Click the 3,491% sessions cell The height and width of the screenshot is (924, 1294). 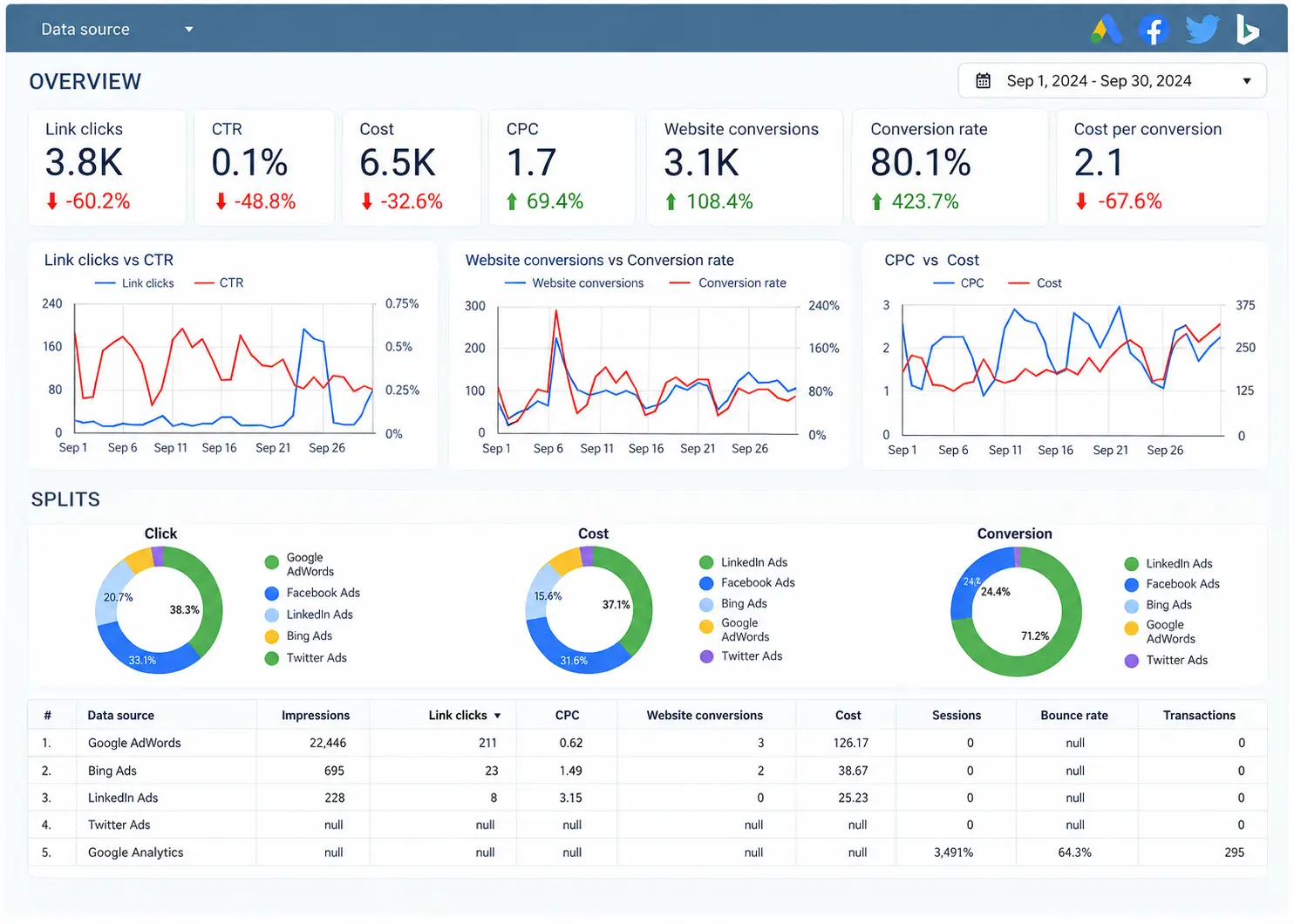954,853
